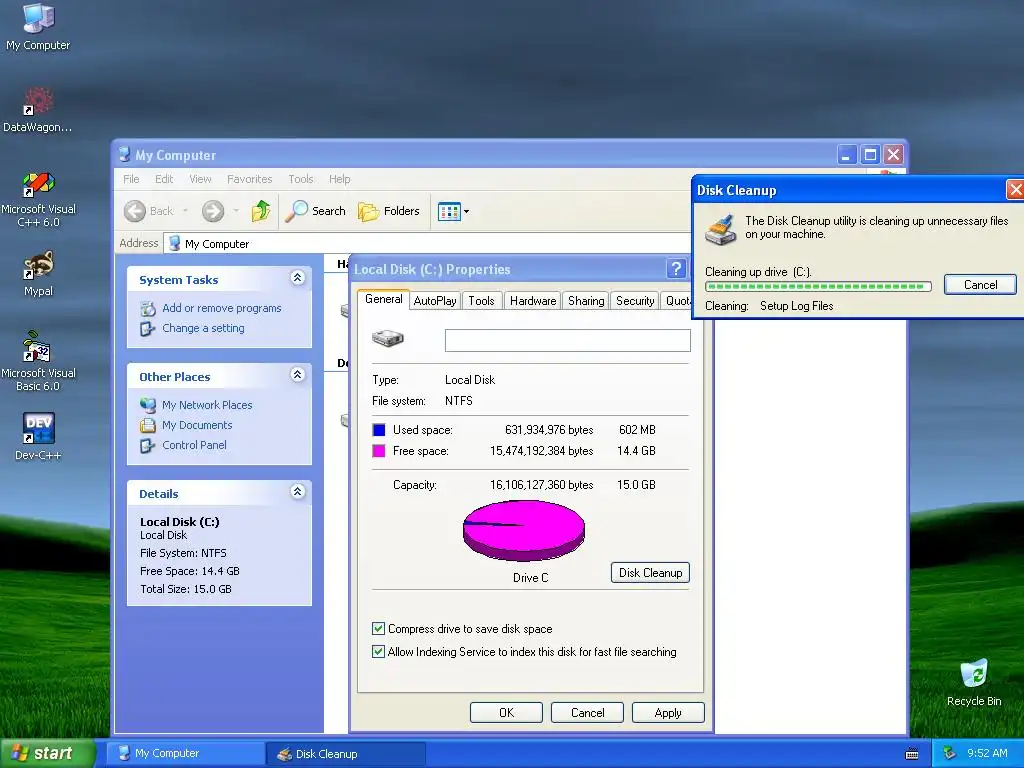The image size is (1024, 768).
Task: Switch to the General tab
Action: [x=383, y=299]
